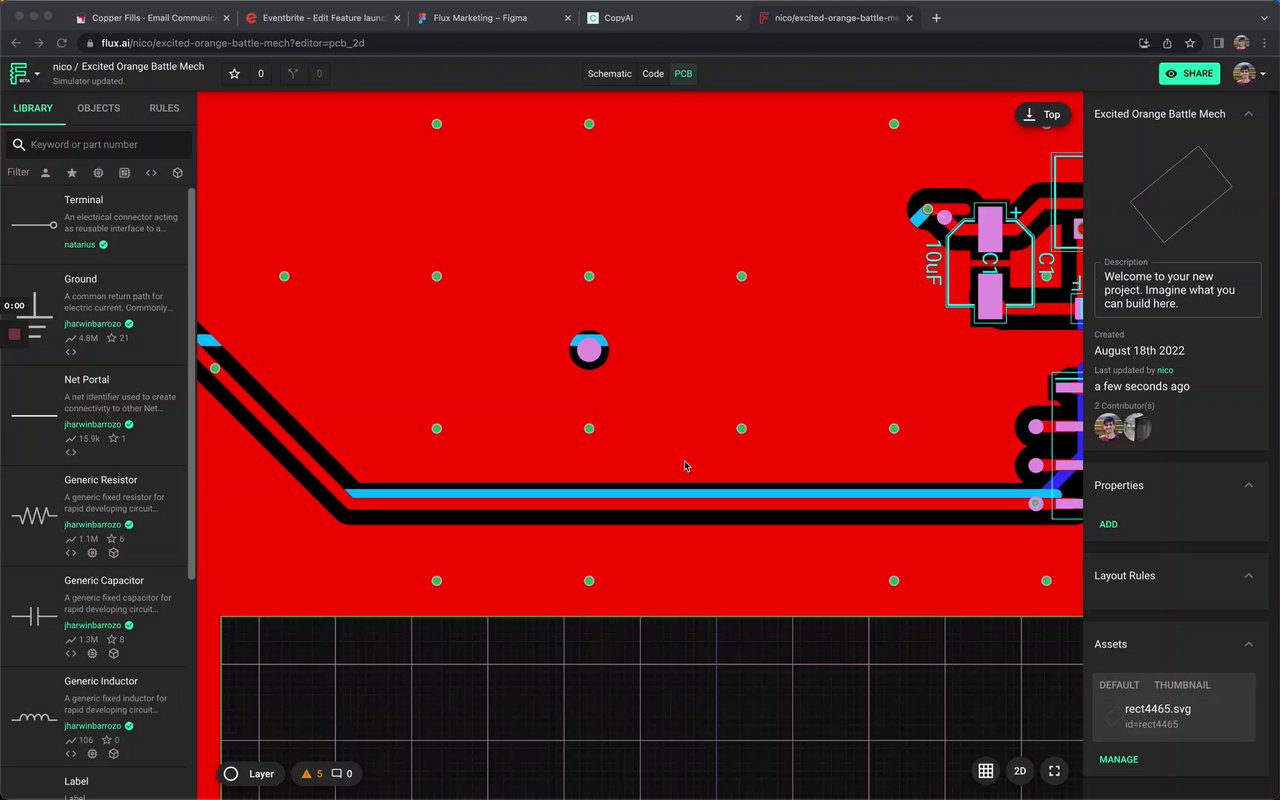Viewport: 1280px width, 800px height.
Task: Open Chrome share icon in address bar
Action: coord(1167,43)
